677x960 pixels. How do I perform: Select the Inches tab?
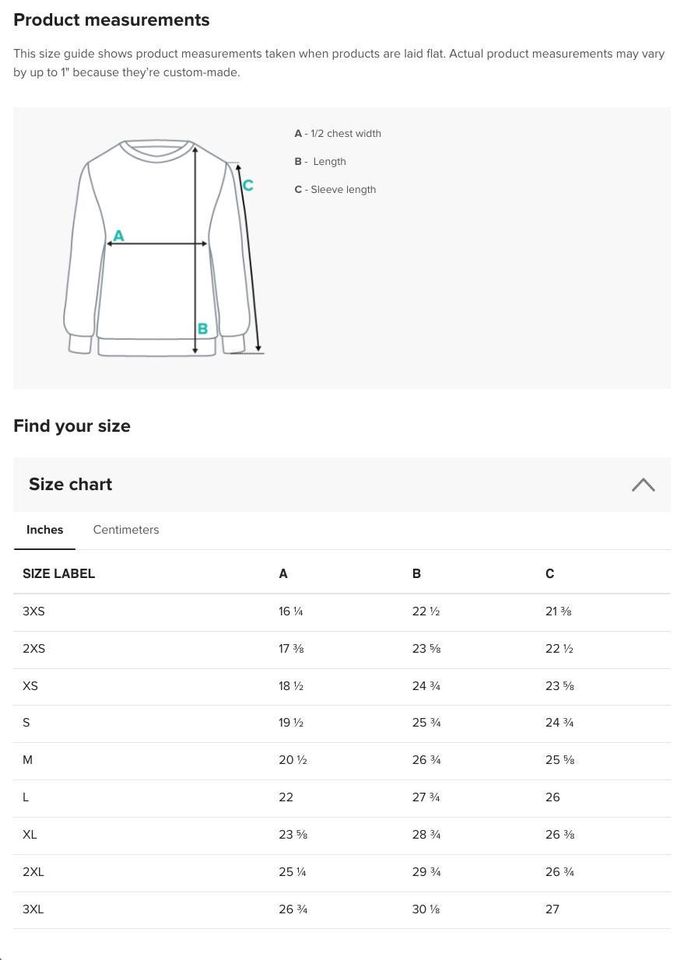coord(45,530)
